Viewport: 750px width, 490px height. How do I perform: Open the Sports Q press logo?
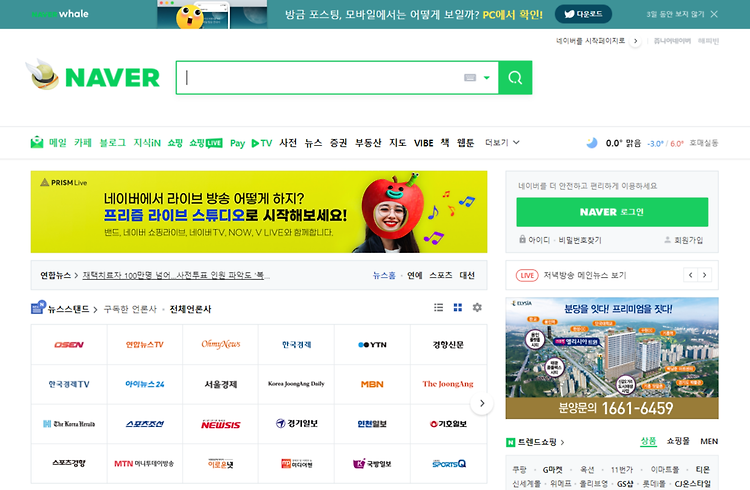coord(448,464)
